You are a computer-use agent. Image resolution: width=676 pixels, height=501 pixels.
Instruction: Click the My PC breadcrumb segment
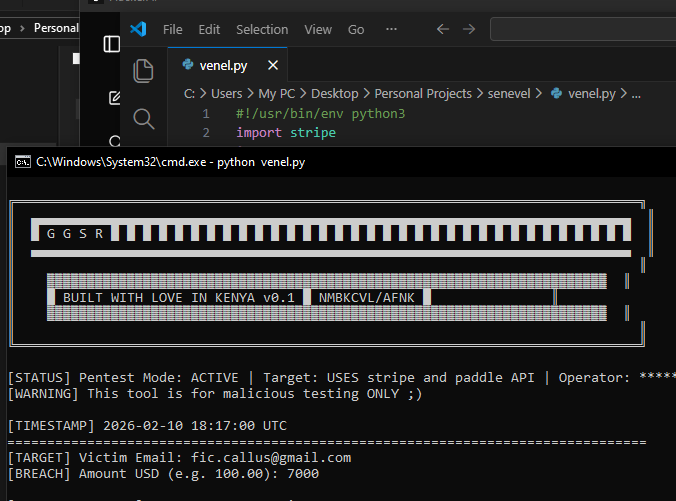(x=277, y=94)
